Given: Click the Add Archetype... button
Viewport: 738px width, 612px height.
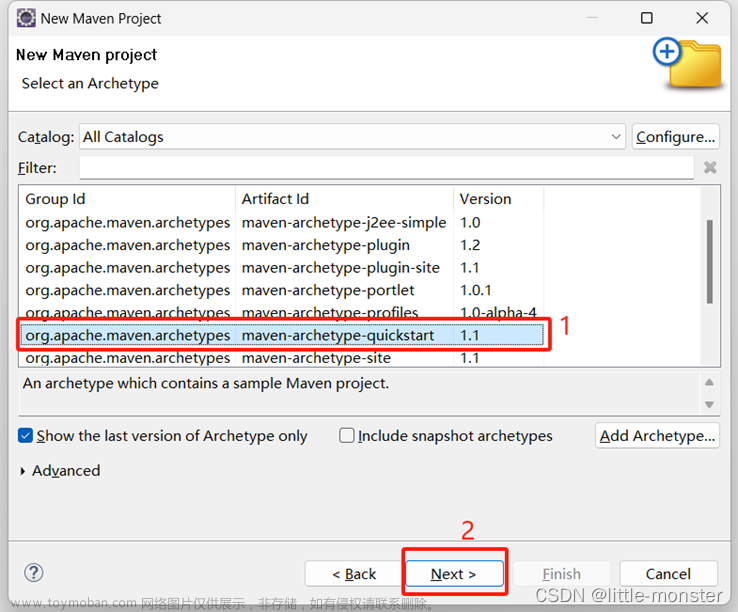Looking at the screenshot, I should point(657,436).
